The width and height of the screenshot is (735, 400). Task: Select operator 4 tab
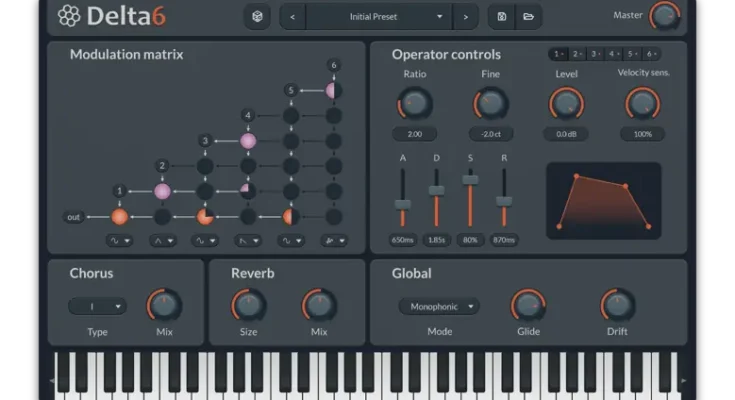(x=614, y=54)
